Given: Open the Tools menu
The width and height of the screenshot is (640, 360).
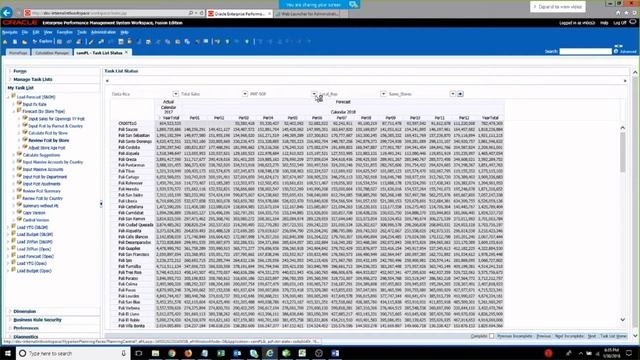Looking at the screenshot, I should [82, 32].
